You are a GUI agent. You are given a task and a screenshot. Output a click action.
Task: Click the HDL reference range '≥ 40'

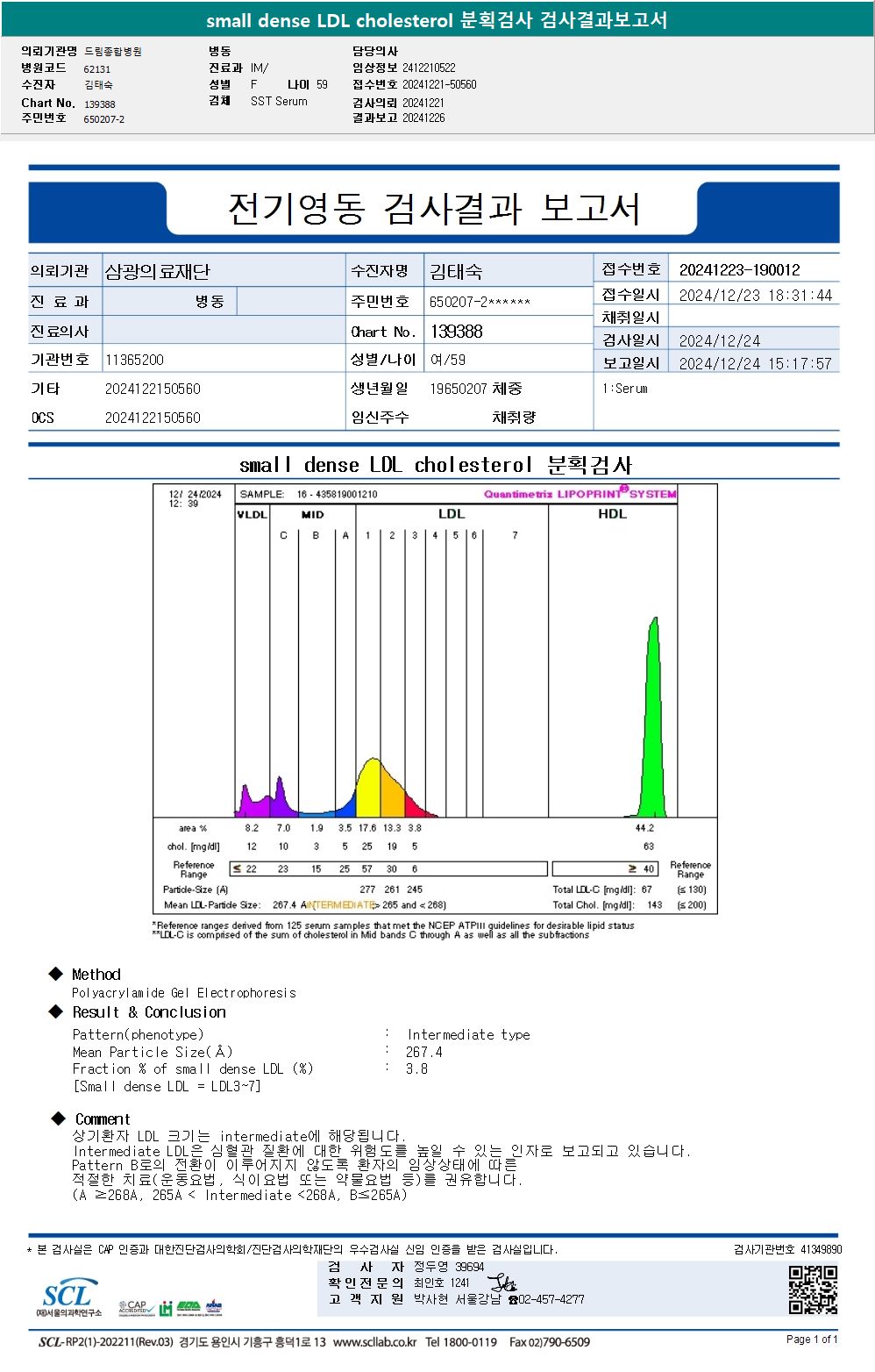pyautogui.click(x=642, y=869)
